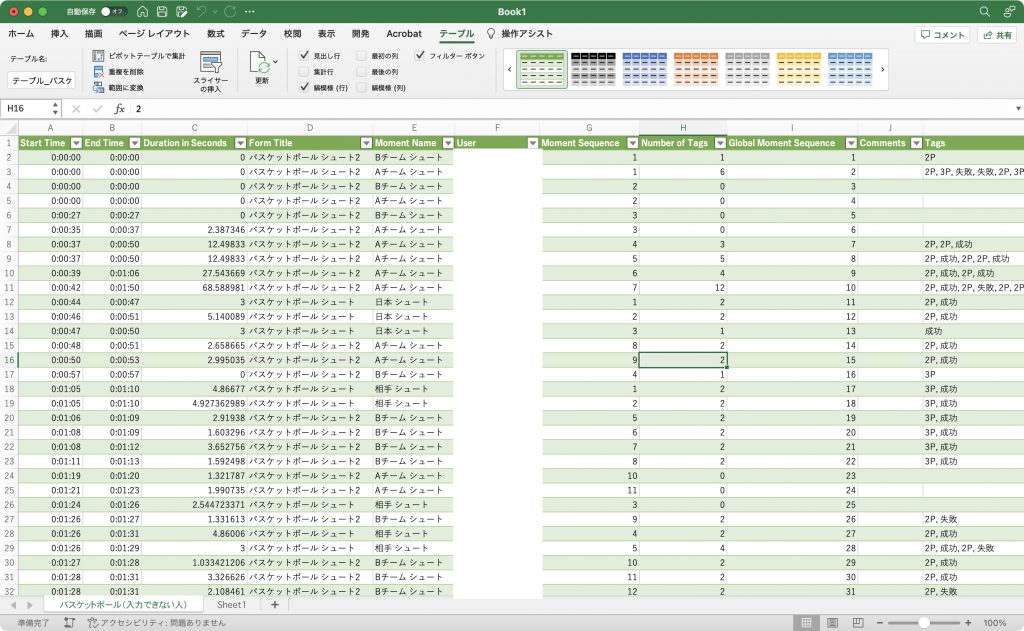Select the orange table style swatch
Viewport: 1024px width, 631px height.
(x=695, y=69)
